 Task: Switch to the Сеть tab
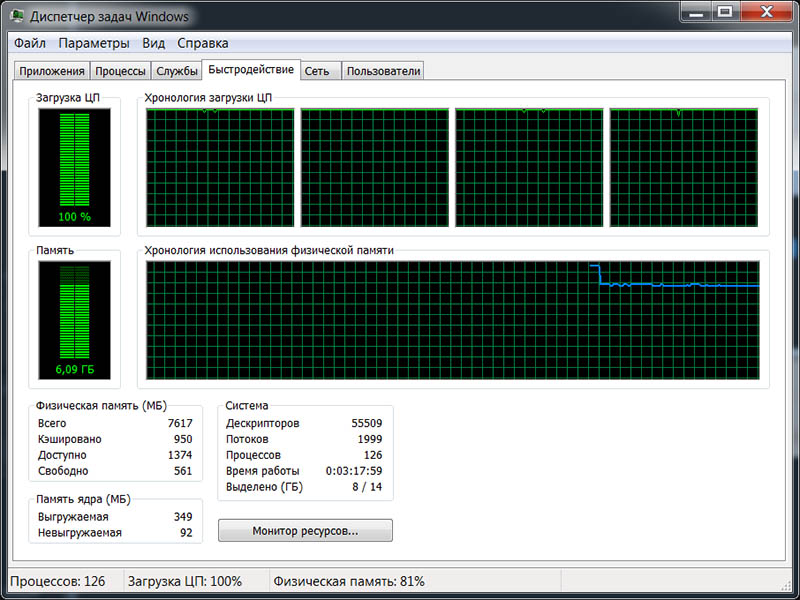(x=318, y=70)
